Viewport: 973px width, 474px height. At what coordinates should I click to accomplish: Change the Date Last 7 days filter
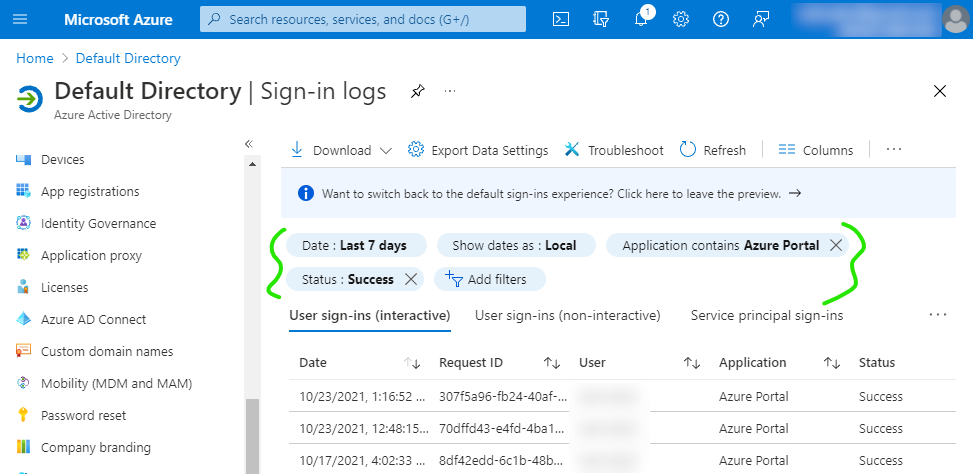point(356,245)
